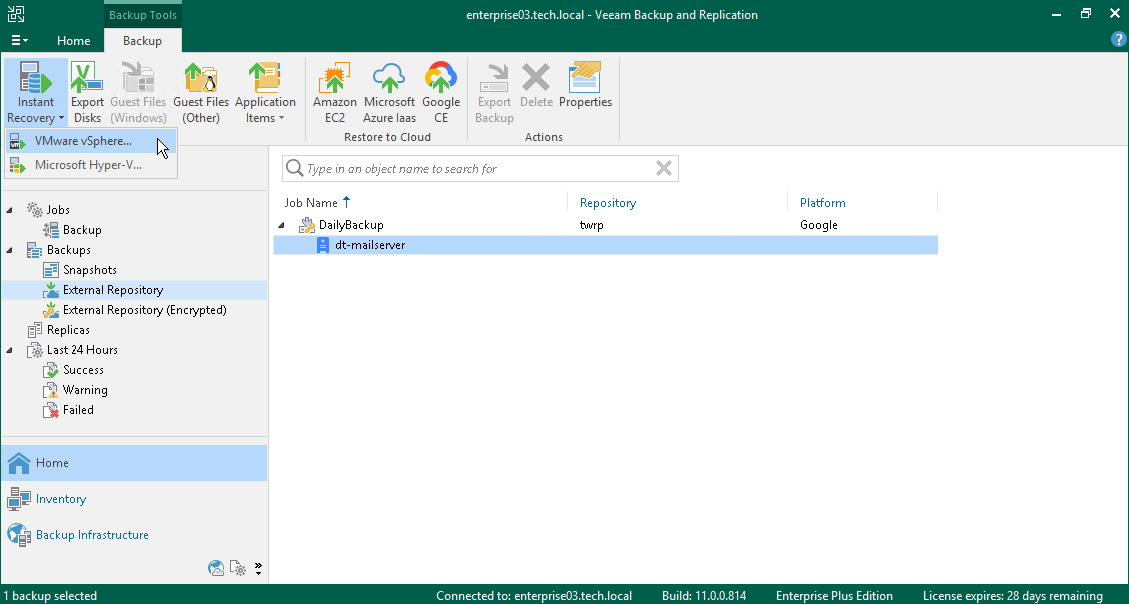
Task: Select the unencrypted External Repository tree node
Action: click(x=113, y=290)
